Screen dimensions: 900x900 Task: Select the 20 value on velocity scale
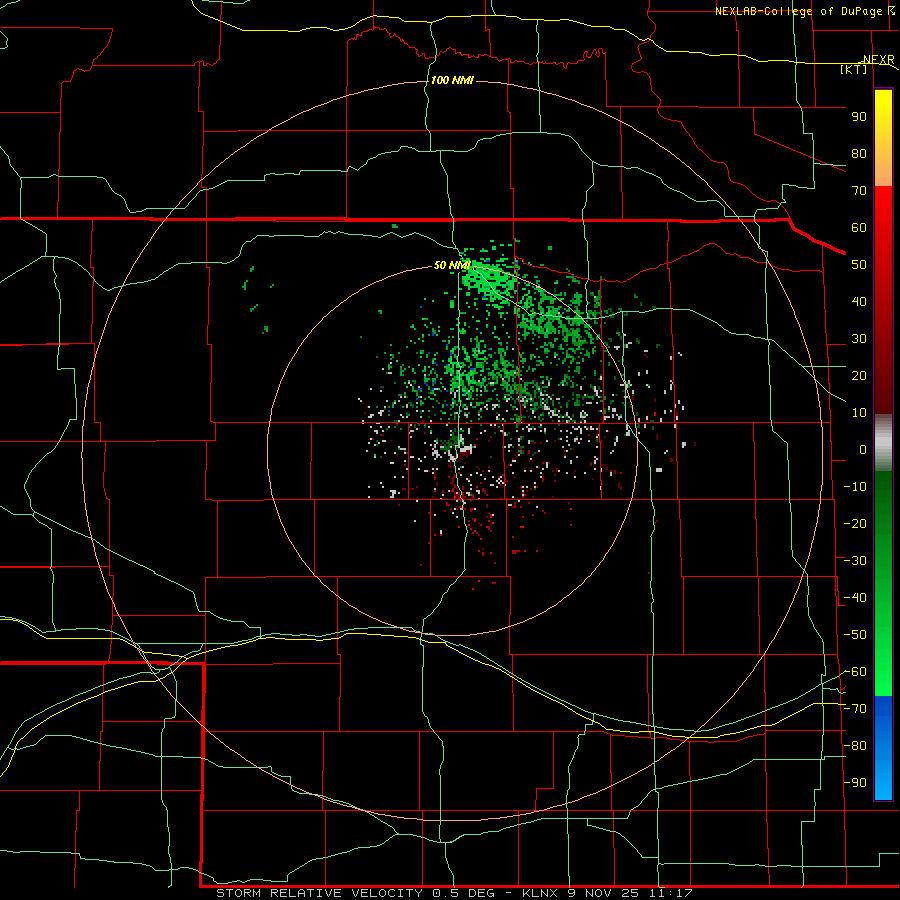pyautogui.click(x=859, y=375)
